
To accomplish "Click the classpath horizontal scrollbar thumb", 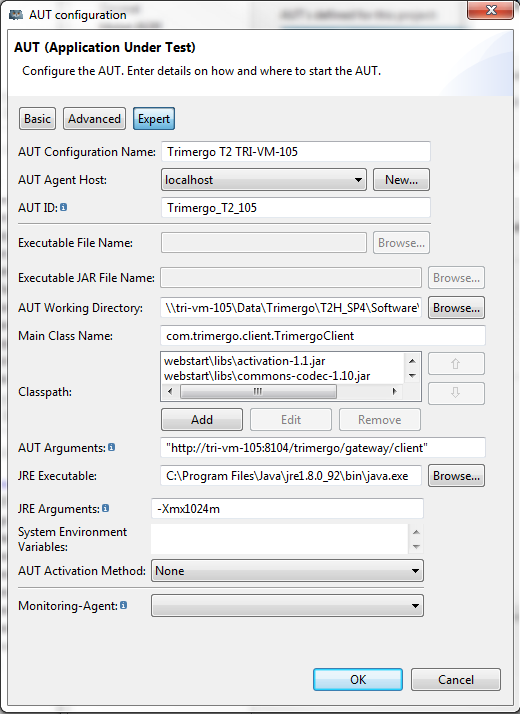I will point(258,391).
